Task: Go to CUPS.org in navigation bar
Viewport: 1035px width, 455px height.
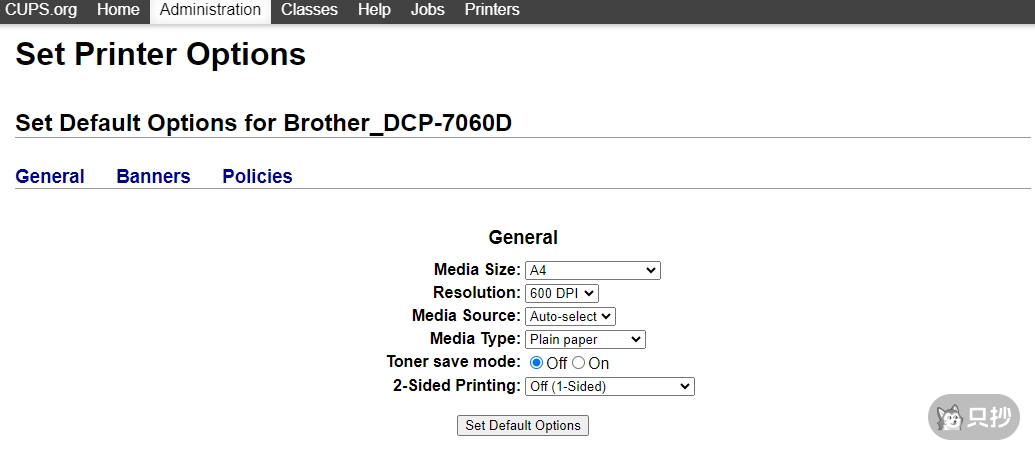Action: pyautogui.click(x=41, y=10)
